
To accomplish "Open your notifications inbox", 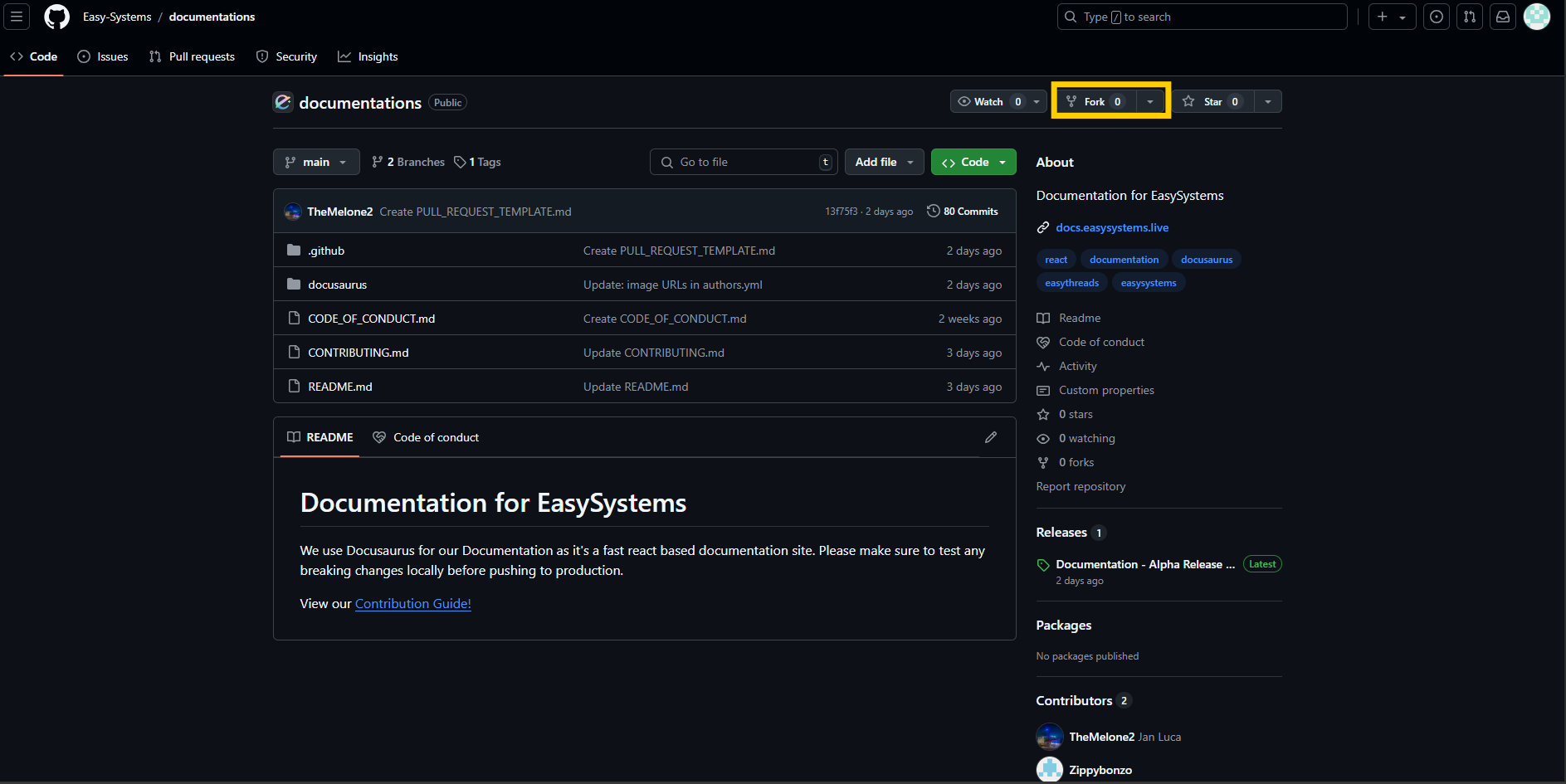I will click(1502, 17).
